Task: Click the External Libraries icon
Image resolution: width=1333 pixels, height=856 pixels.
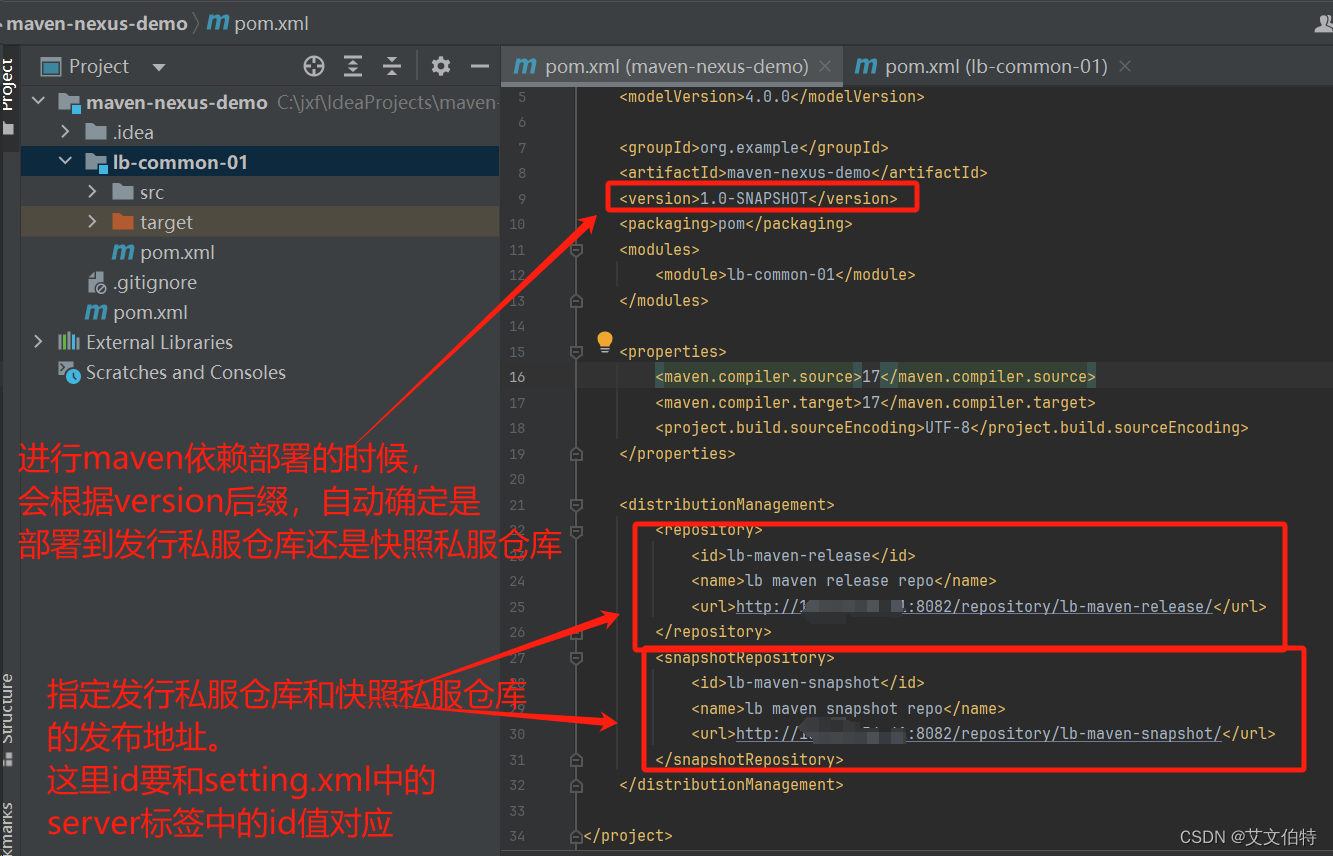Action: coord(69,342)
